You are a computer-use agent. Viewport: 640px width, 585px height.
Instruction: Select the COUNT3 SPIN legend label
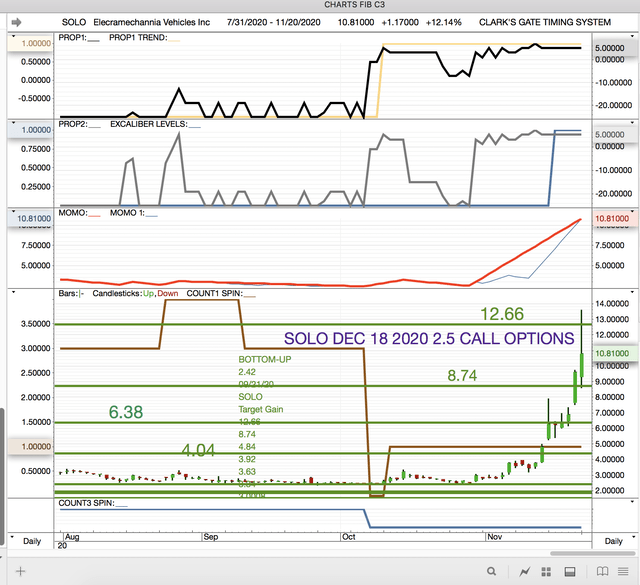pyautogui.click(x=86, y=503)
